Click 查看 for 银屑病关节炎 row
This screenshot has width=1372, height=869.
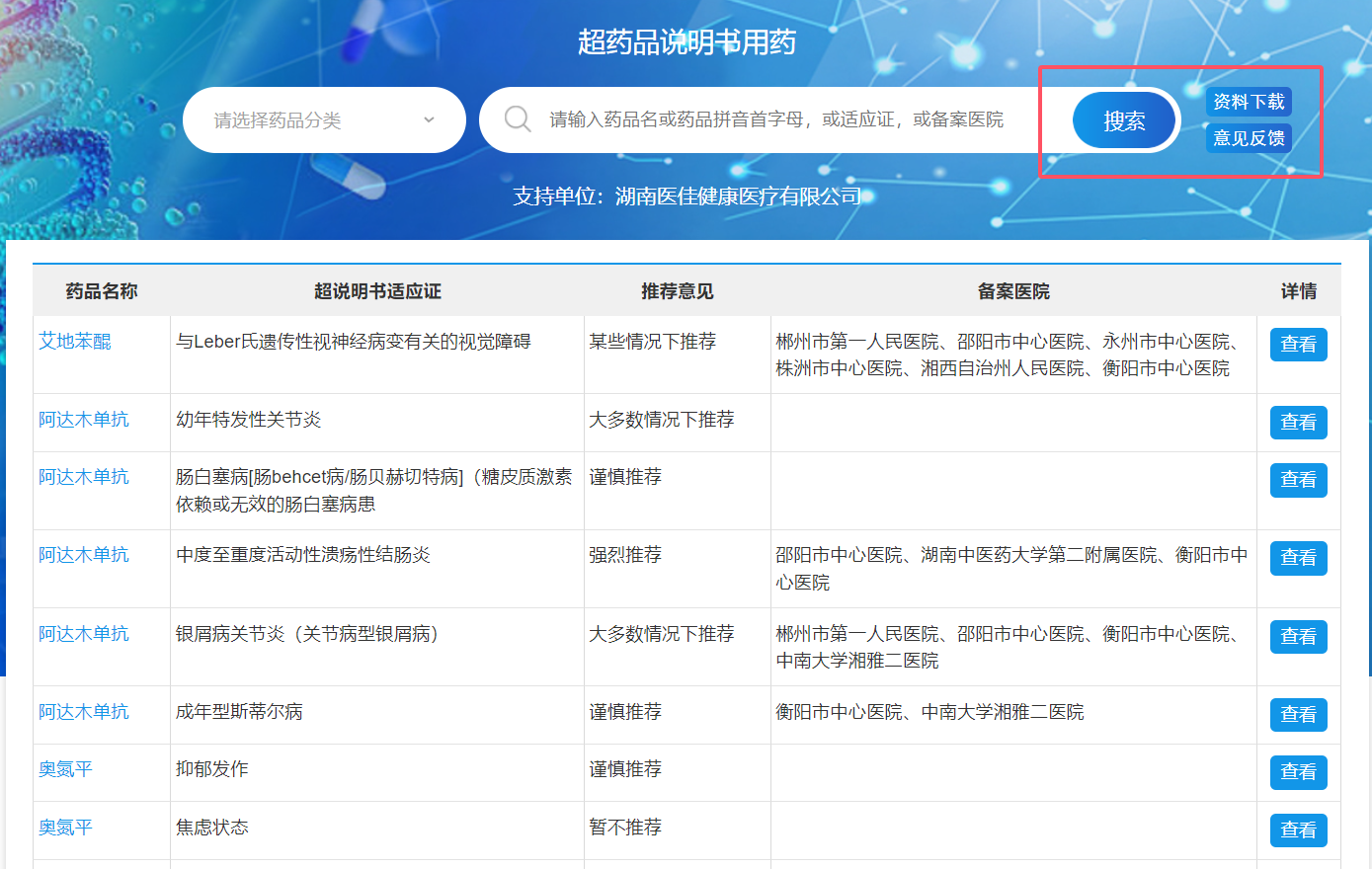coord(1298,637)
